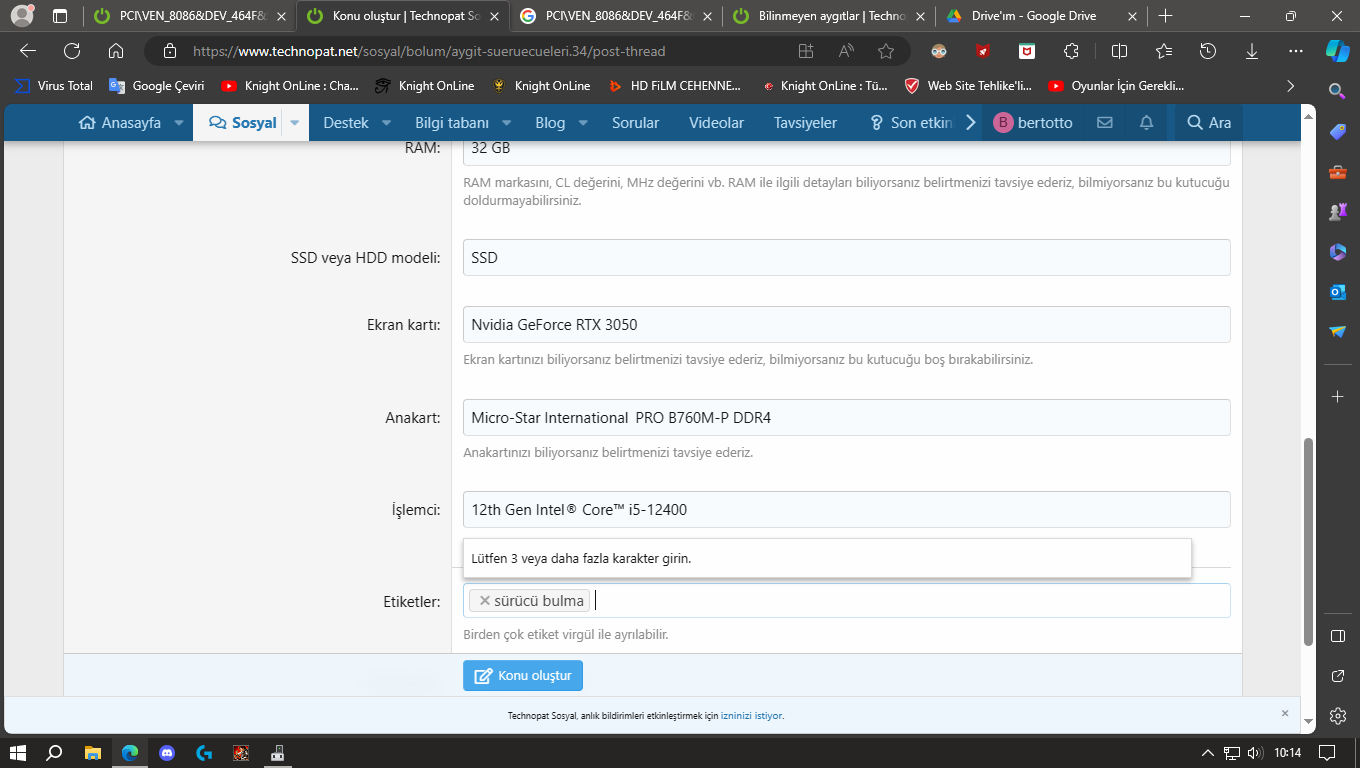Remove the sürücü bulma tag
Viewport: 1360px width, 768px height.
click(x=485, y=601)
